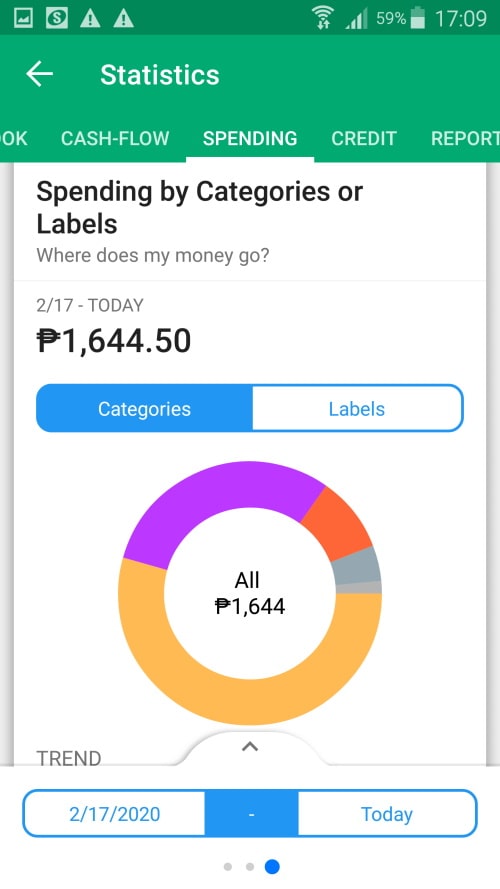The height and width of the screenshot is (889, 500).
Task: Tap the second warning triangle notification
Action: coord(123,19)
